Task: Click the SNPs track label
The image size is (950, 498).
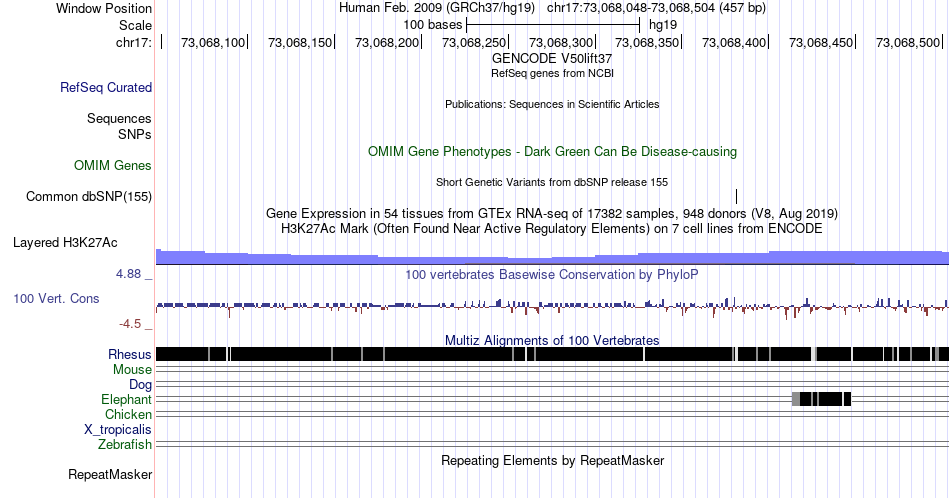Action: [x=135, y=134]
